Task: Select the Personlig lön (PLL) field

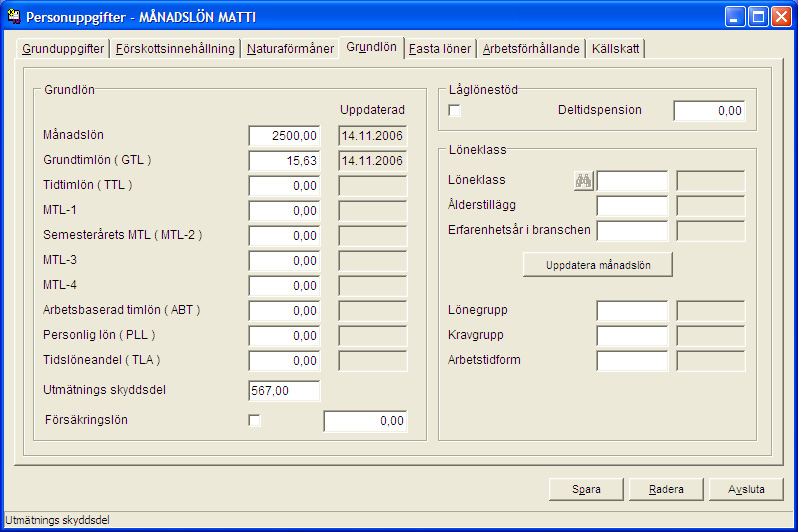Action: (284, 335)
